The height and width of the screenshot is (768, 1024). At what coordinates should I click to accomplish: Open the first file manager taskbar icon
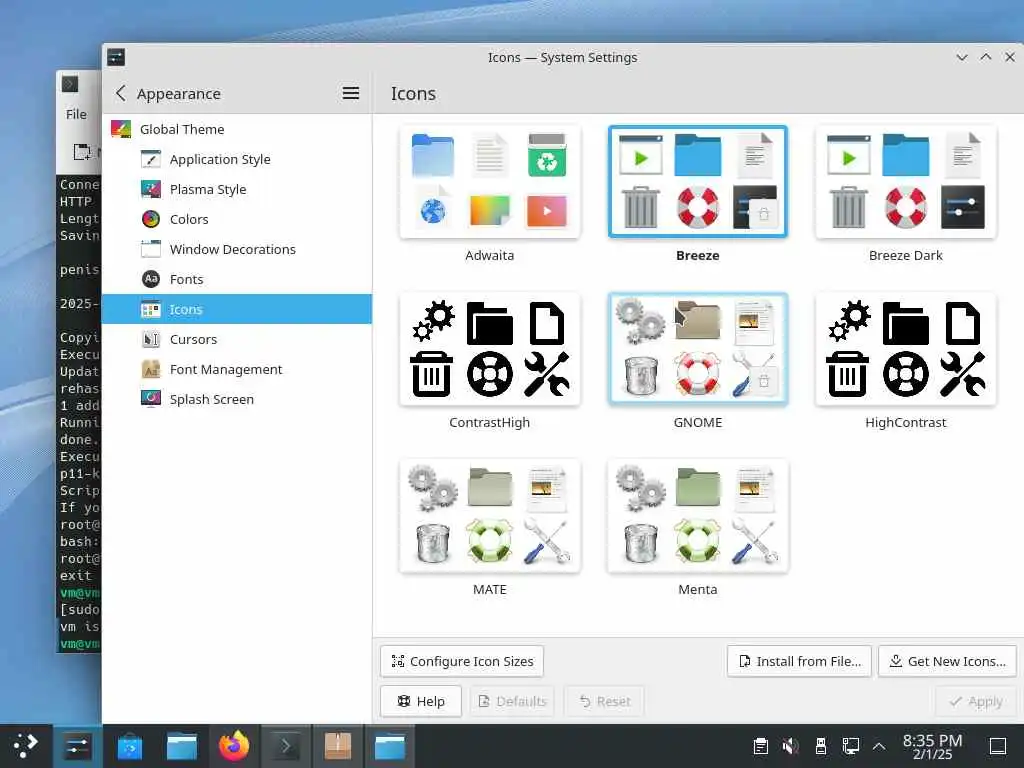[x=182, y=746]
